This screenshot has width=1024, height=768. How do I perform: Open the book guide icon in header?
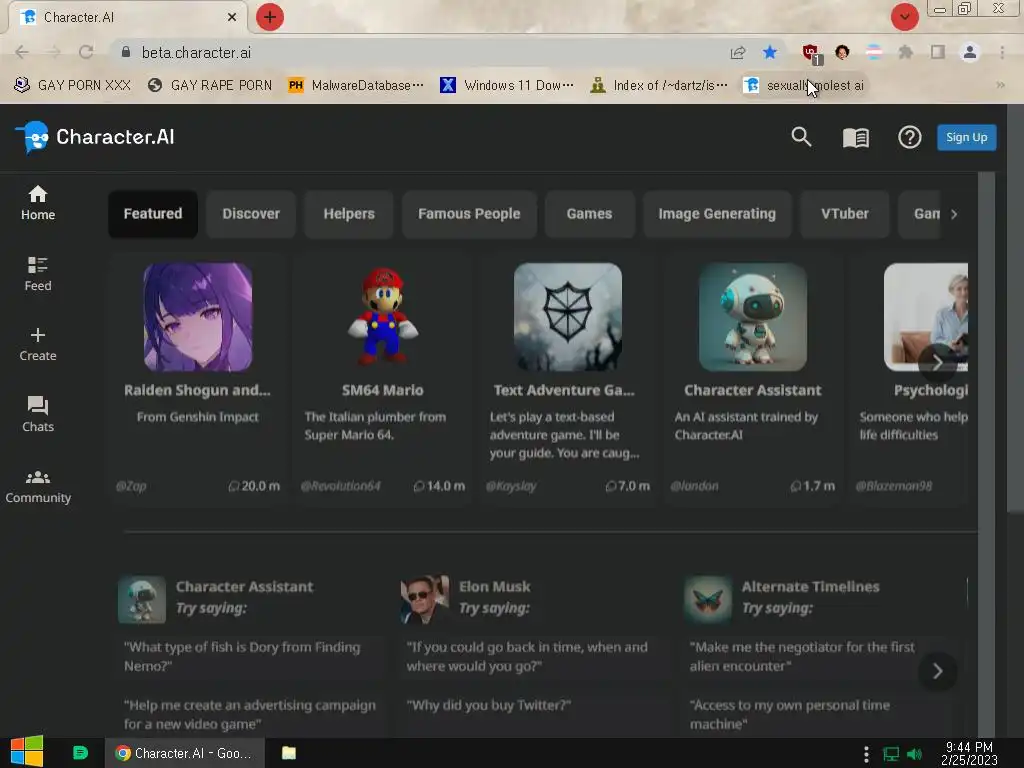pos(856,137)
